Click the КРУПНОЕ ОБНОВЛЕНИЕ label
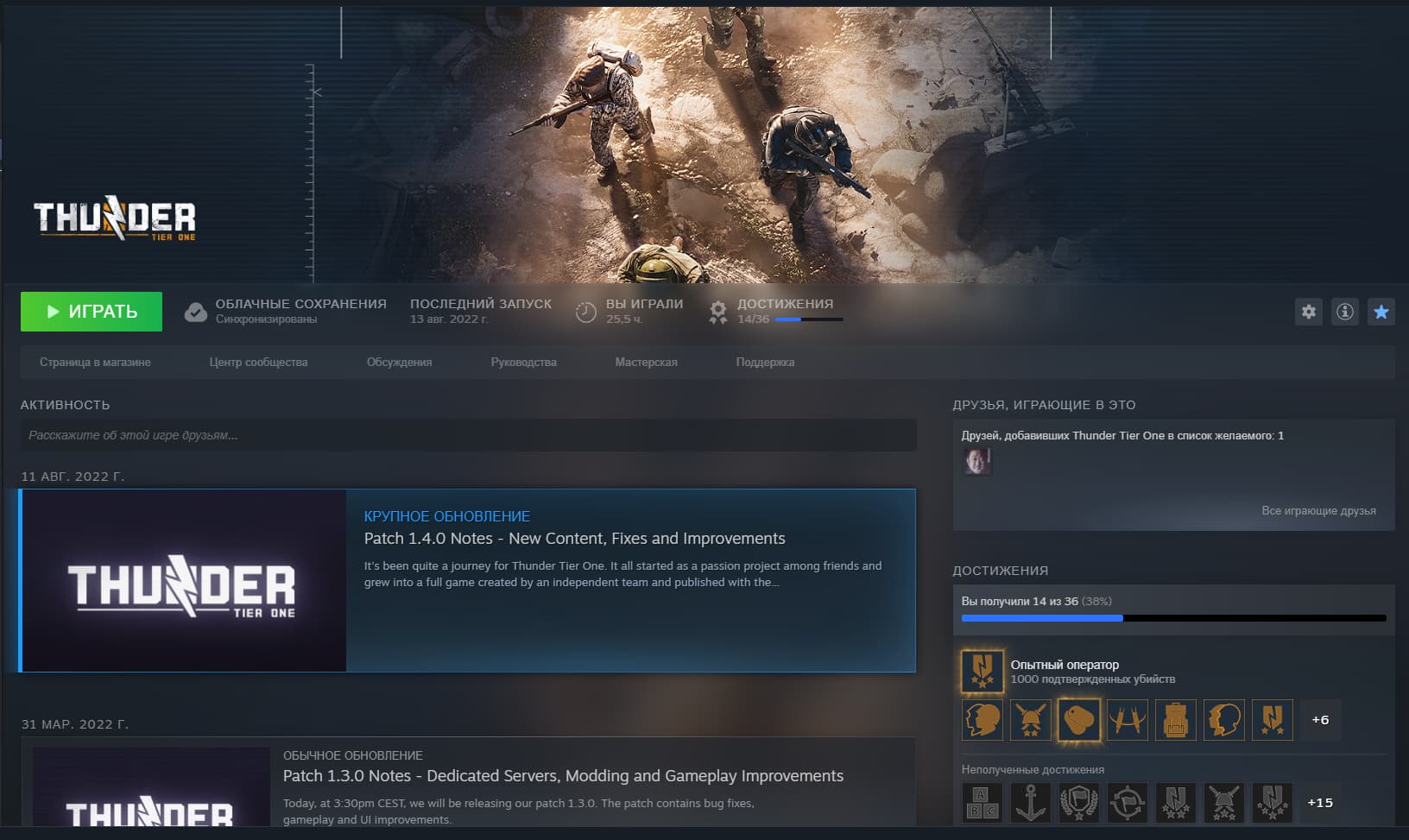 pyautogui.click(x=447, y=516)
